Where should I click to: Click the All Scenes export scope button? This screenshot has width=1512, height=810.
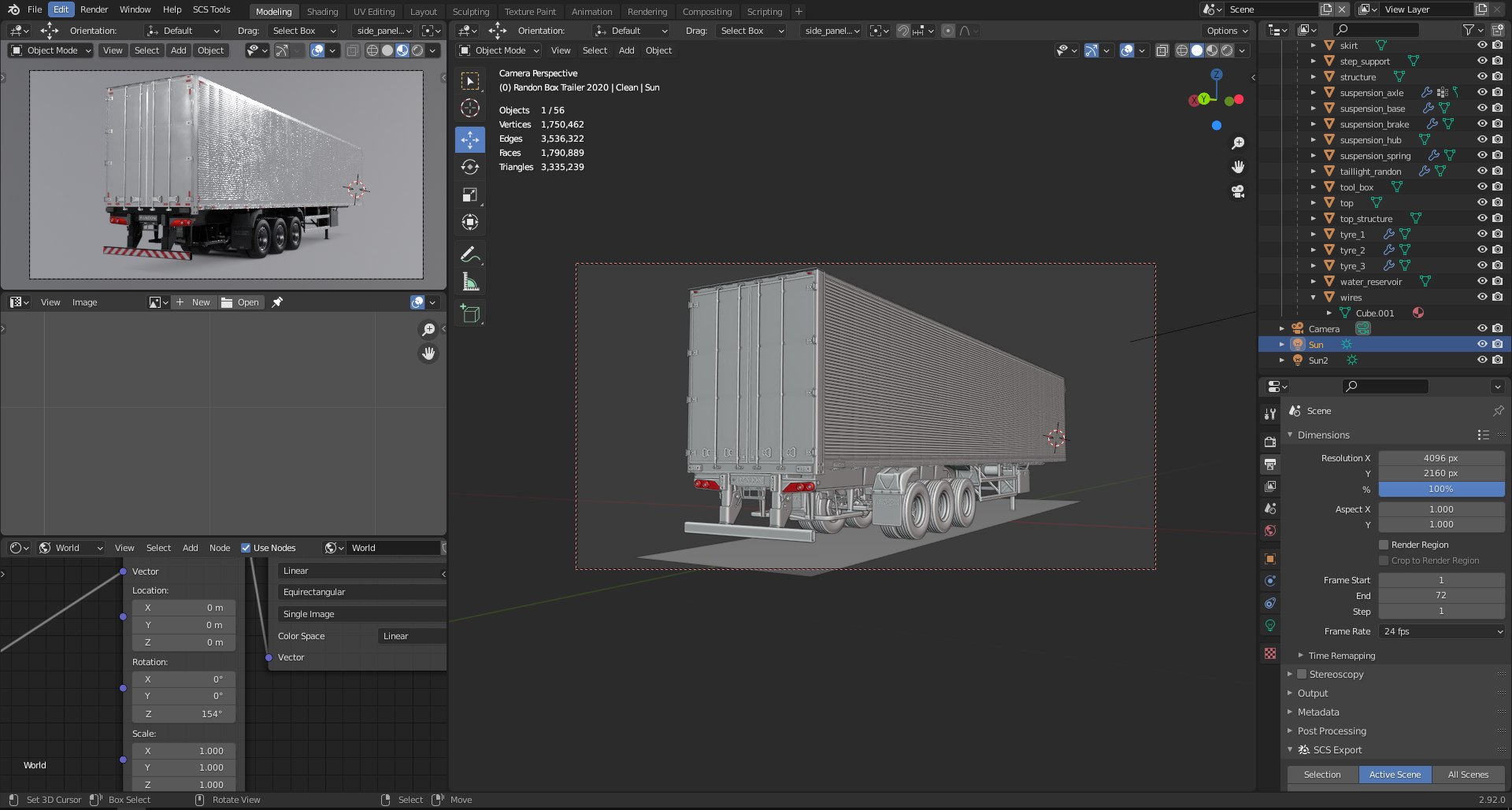1468,775
